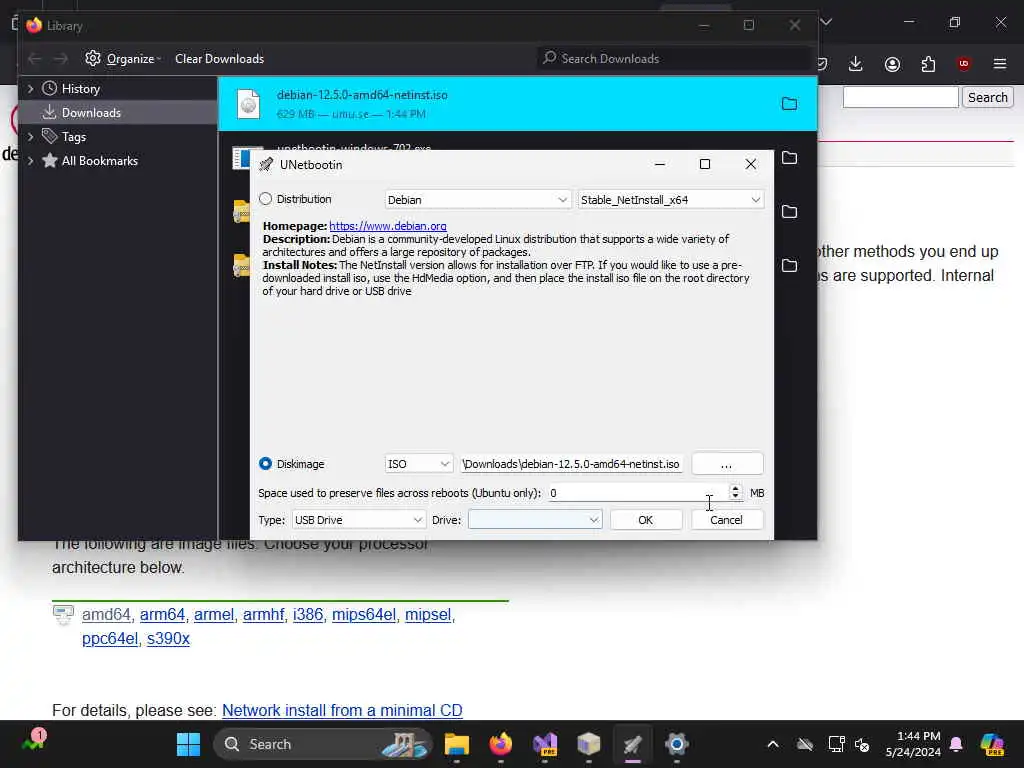Image resolution: width=1024 pixels, height=768 pixels.
Task: Open the Organize menu in Library
Action: pyautogui.click(x=123, y=59)
